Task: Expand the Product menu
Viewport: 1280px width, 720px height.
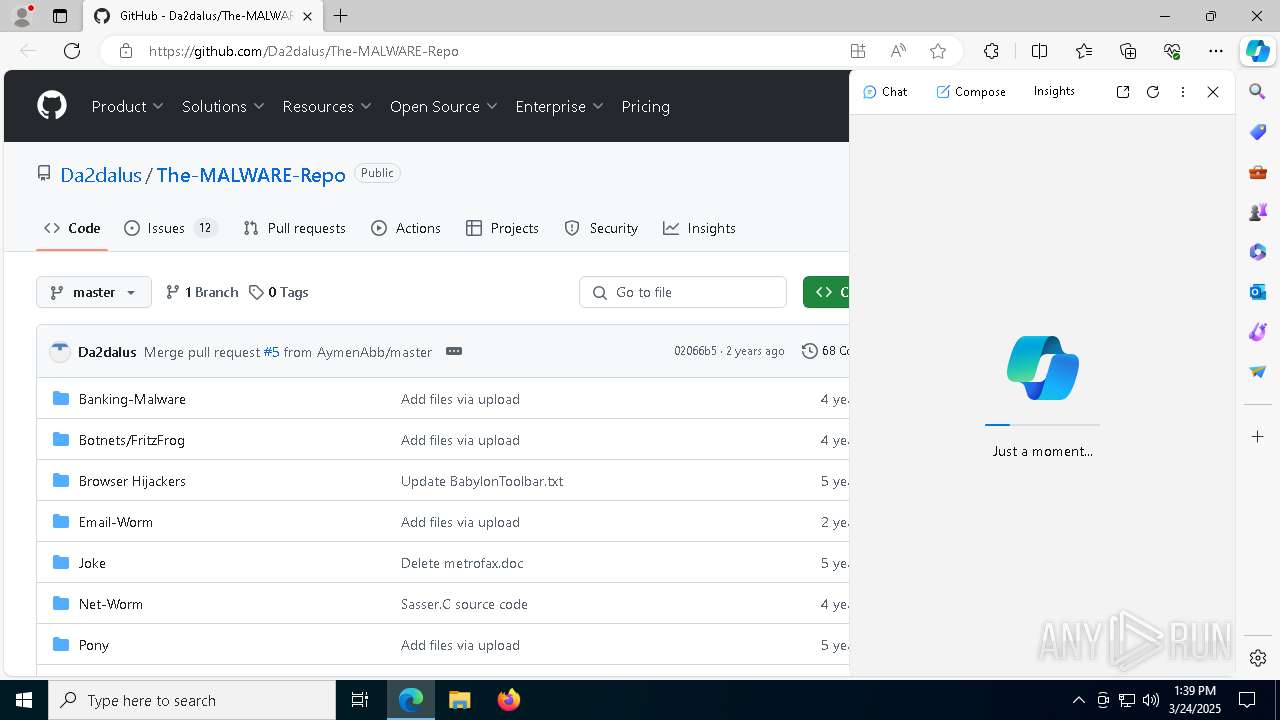Action: [128, 106]
